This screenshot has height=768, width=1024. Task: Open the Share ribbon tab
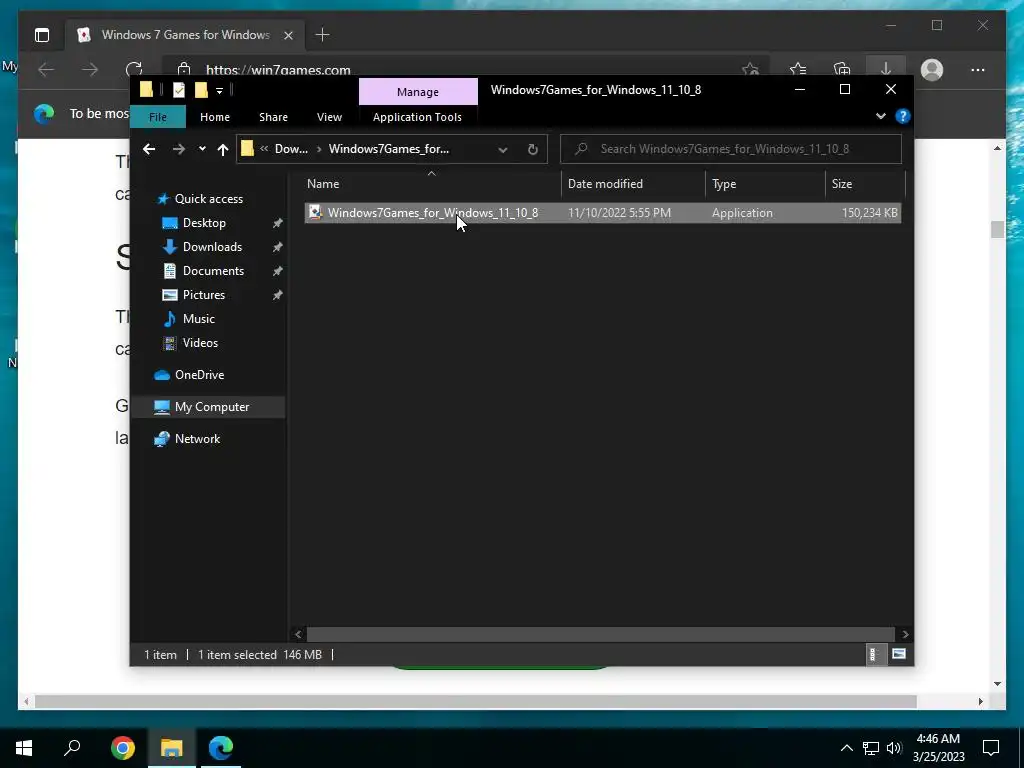pos(273,117)
